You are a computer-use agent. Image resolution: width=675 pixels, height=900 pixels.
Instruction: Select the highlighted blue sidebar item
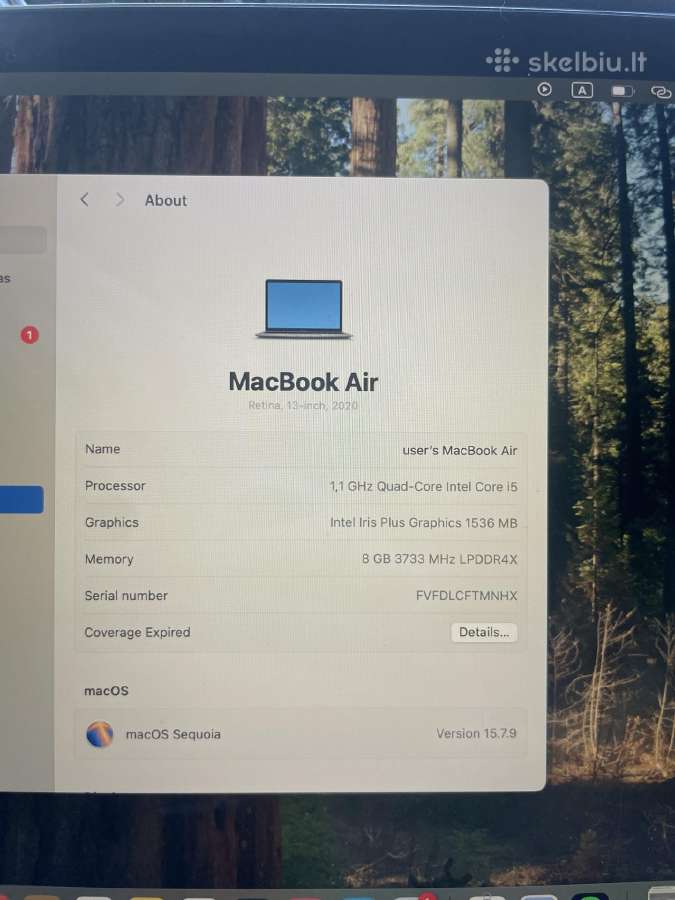coord(21,499)
